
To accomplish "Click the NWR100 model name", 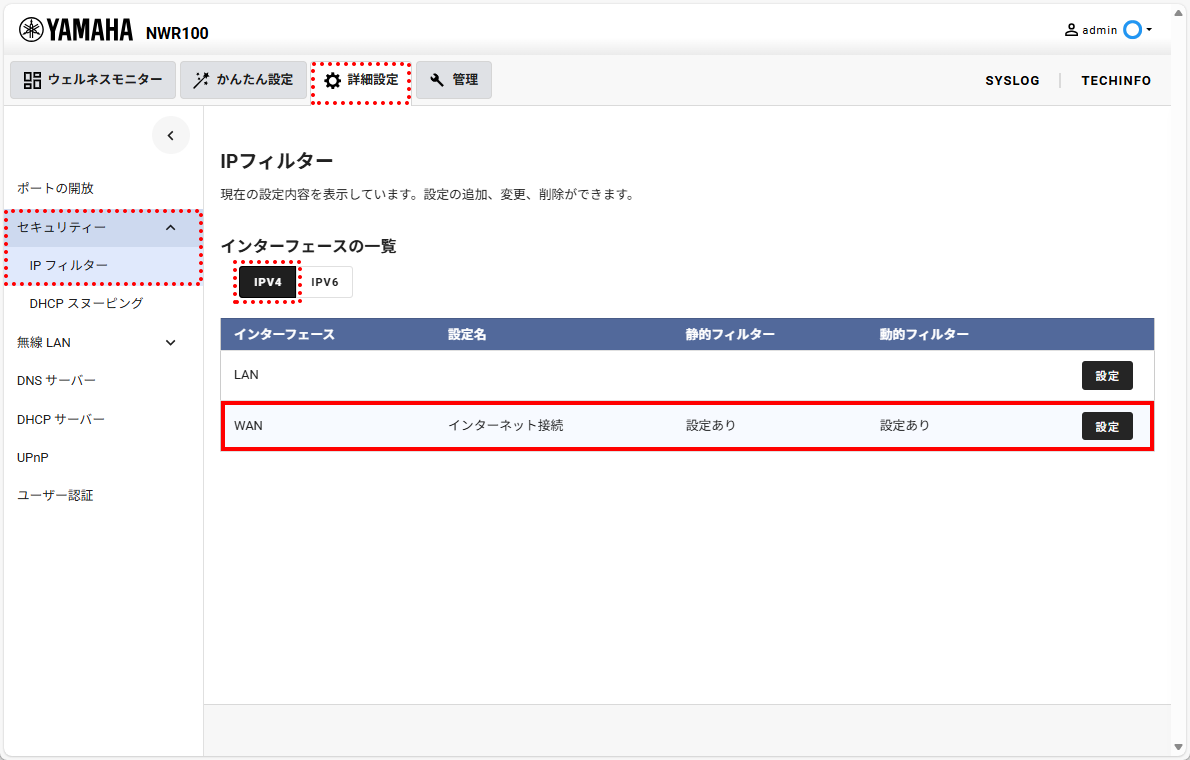I will (x=177, y=33).
